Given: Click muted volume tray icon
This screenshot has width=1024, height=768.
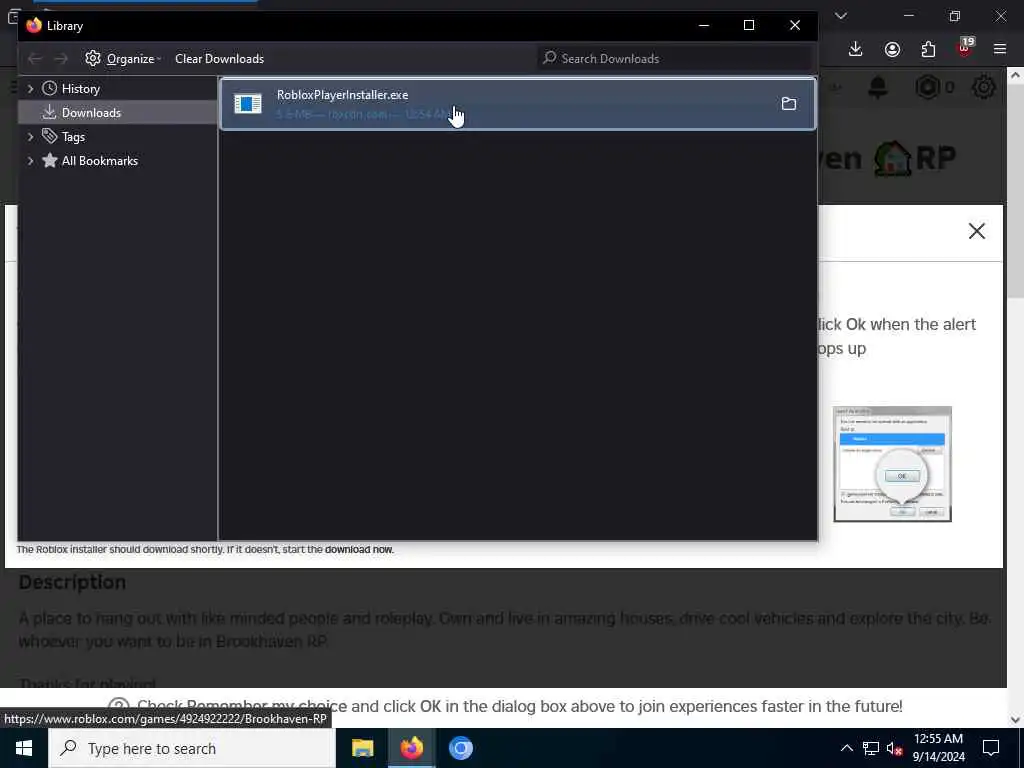Looking at the screenshot, I should (894, 748).
